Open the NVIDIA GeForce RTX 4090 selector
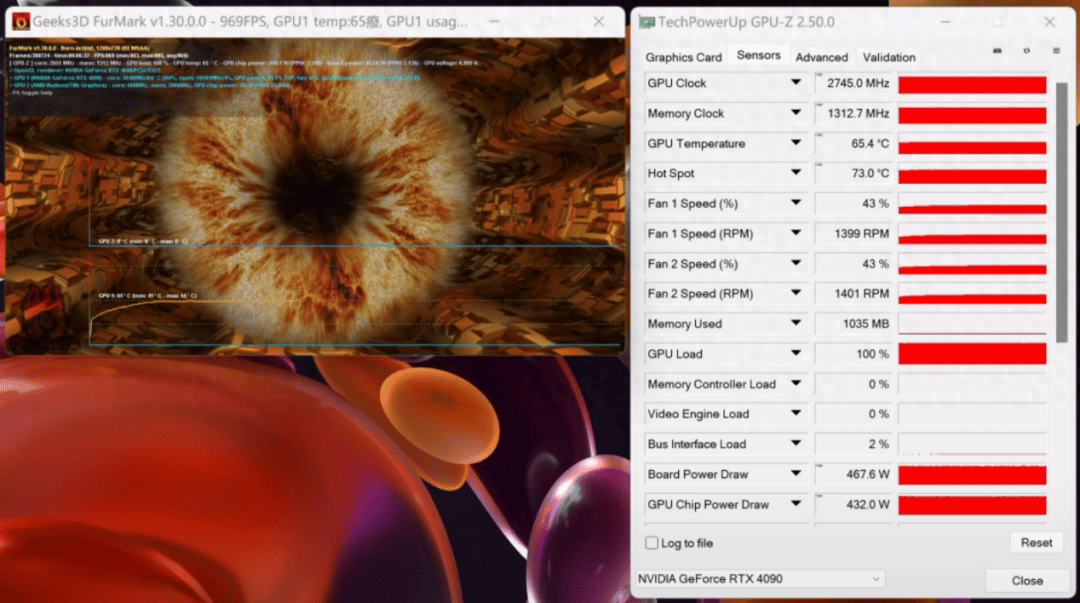This screenshot has width=1080, height=603. (x=759, y=579)
